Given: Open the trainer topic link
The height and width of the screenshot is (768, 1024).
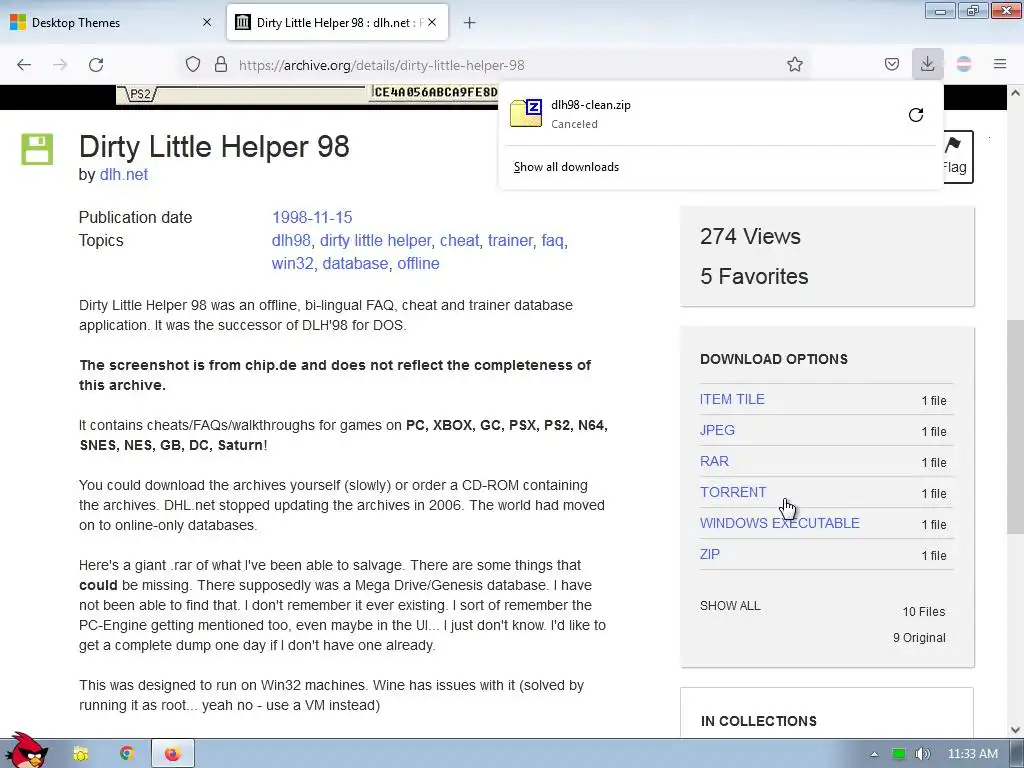Looking at the screenshot, I should coord(510,240).
